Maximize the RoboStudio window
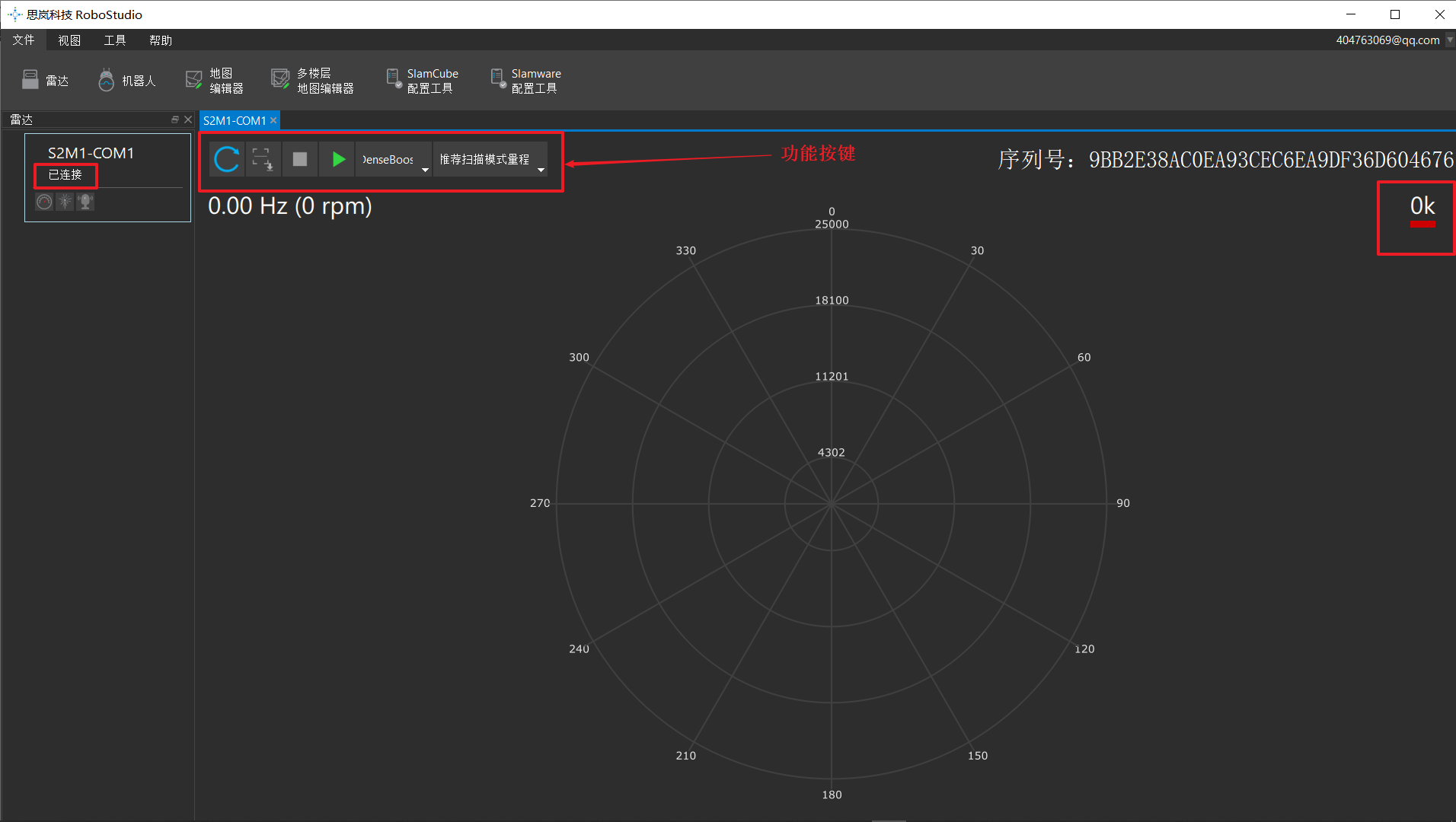The image size is (1456, 822). tap(1395, 14)
